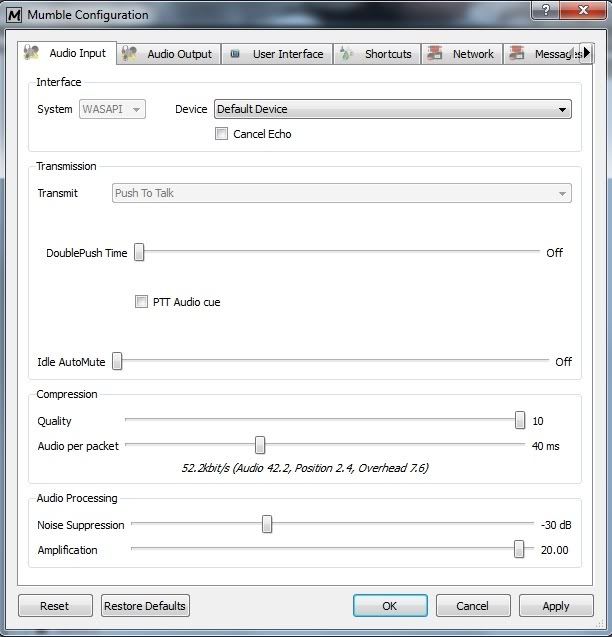Image resolution: width=612 pixels, height=637 pixels.
Task: Open the Device dropdown list
Action: coord(392,110)
